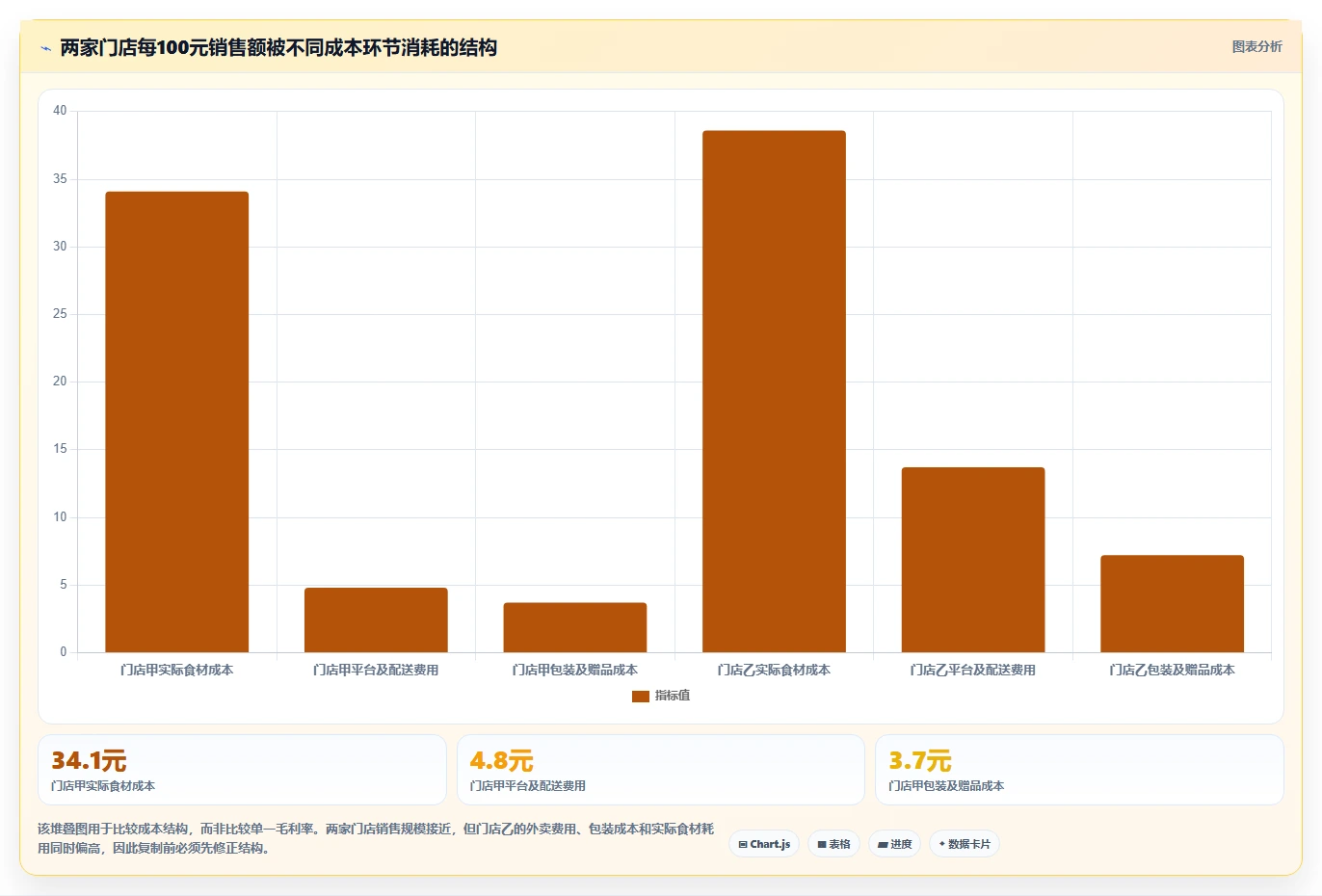Image resolution: width=1322 pixels, height=896 pixels.
Task: Click the 门店甲包装及赠品成本 bar
Action: pyautogui.click(x=575, y=627)
